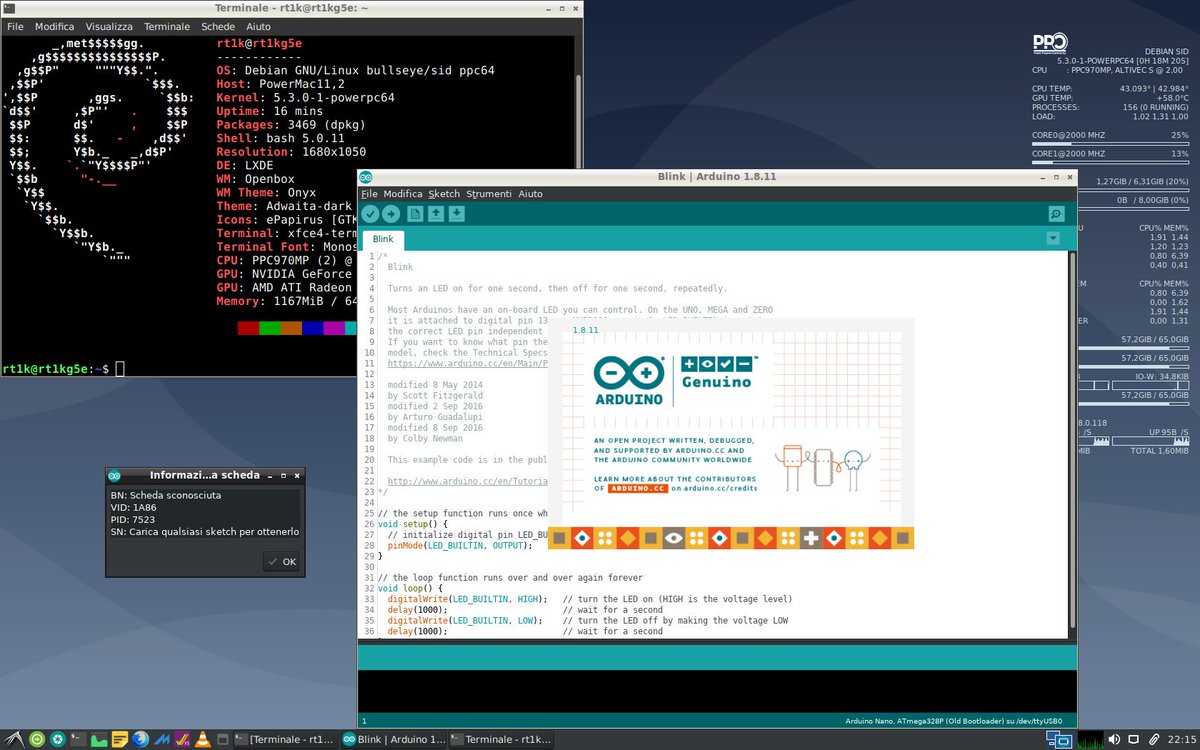Click the Arduino logo in window titlebar

366,177
